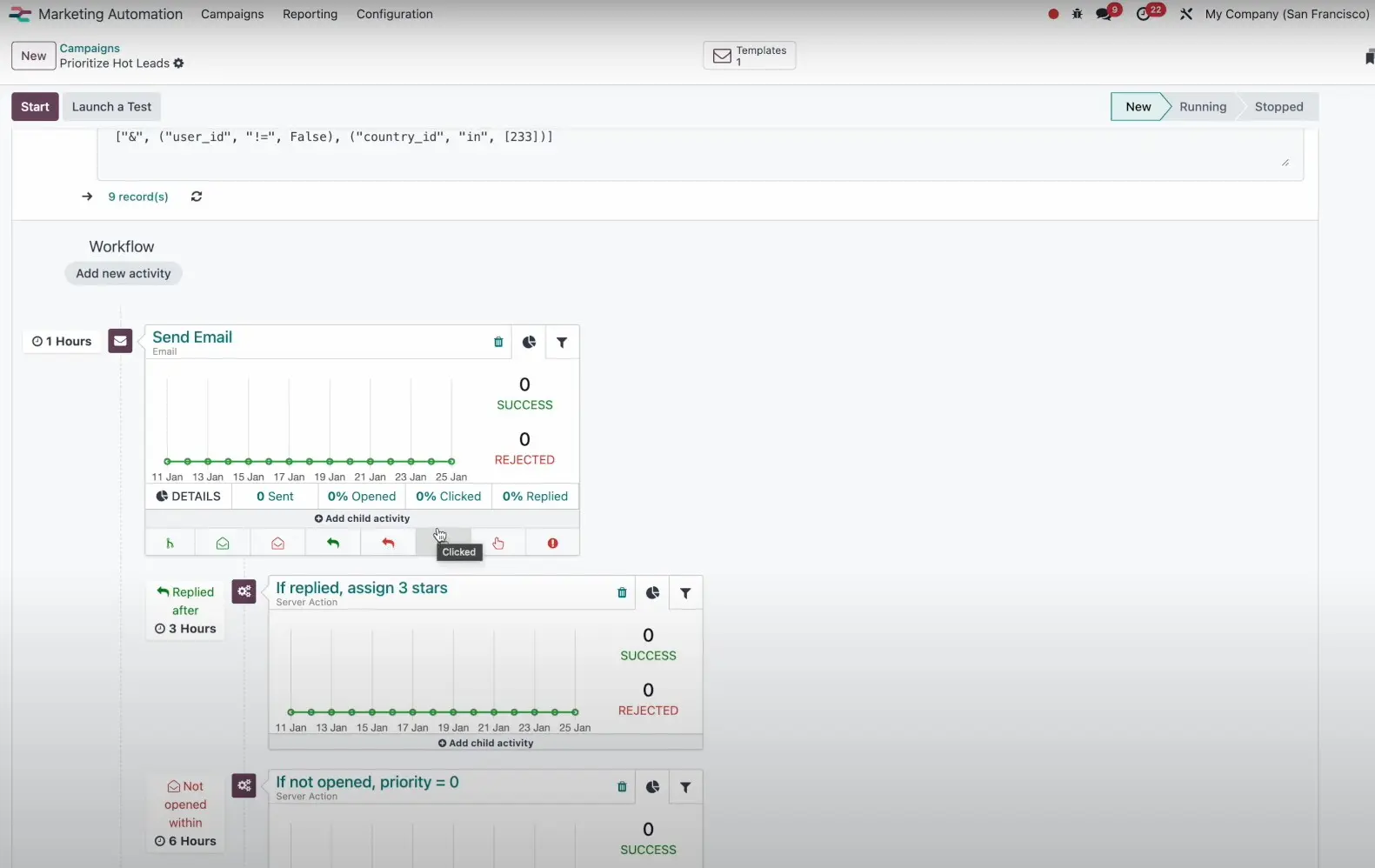Click the New record button
This screenshot has width=1375, height=868.
34,56
